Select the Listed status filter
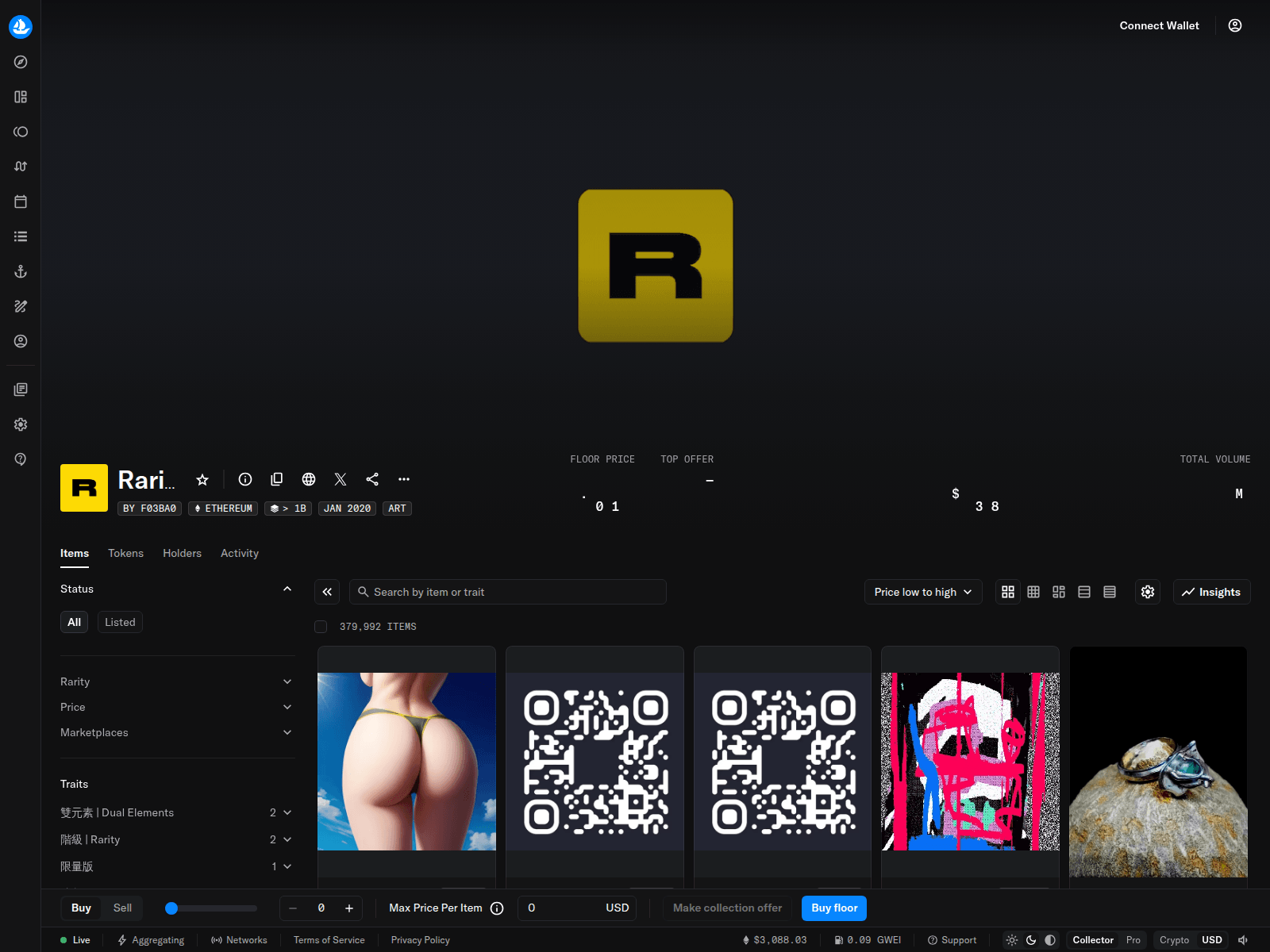 point(120,622)
